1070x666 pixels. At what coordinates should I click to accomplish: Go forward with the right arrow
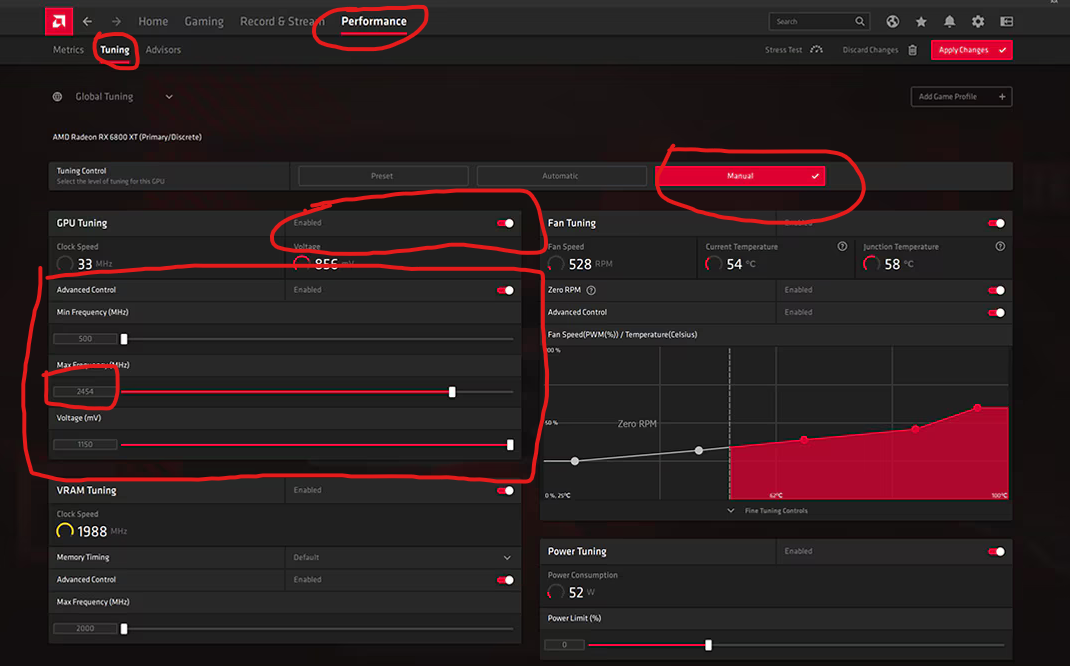click(116, 22)
